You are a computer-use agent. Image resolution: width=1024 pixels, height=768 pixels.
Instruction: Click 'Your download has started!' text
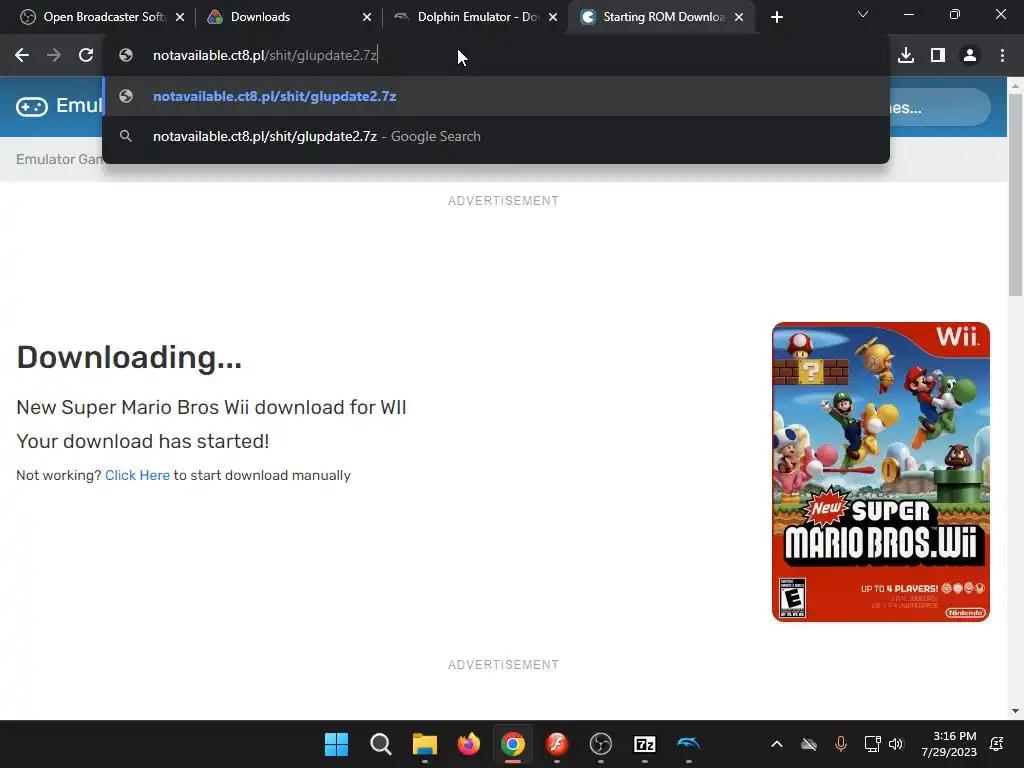pos(142,441)
